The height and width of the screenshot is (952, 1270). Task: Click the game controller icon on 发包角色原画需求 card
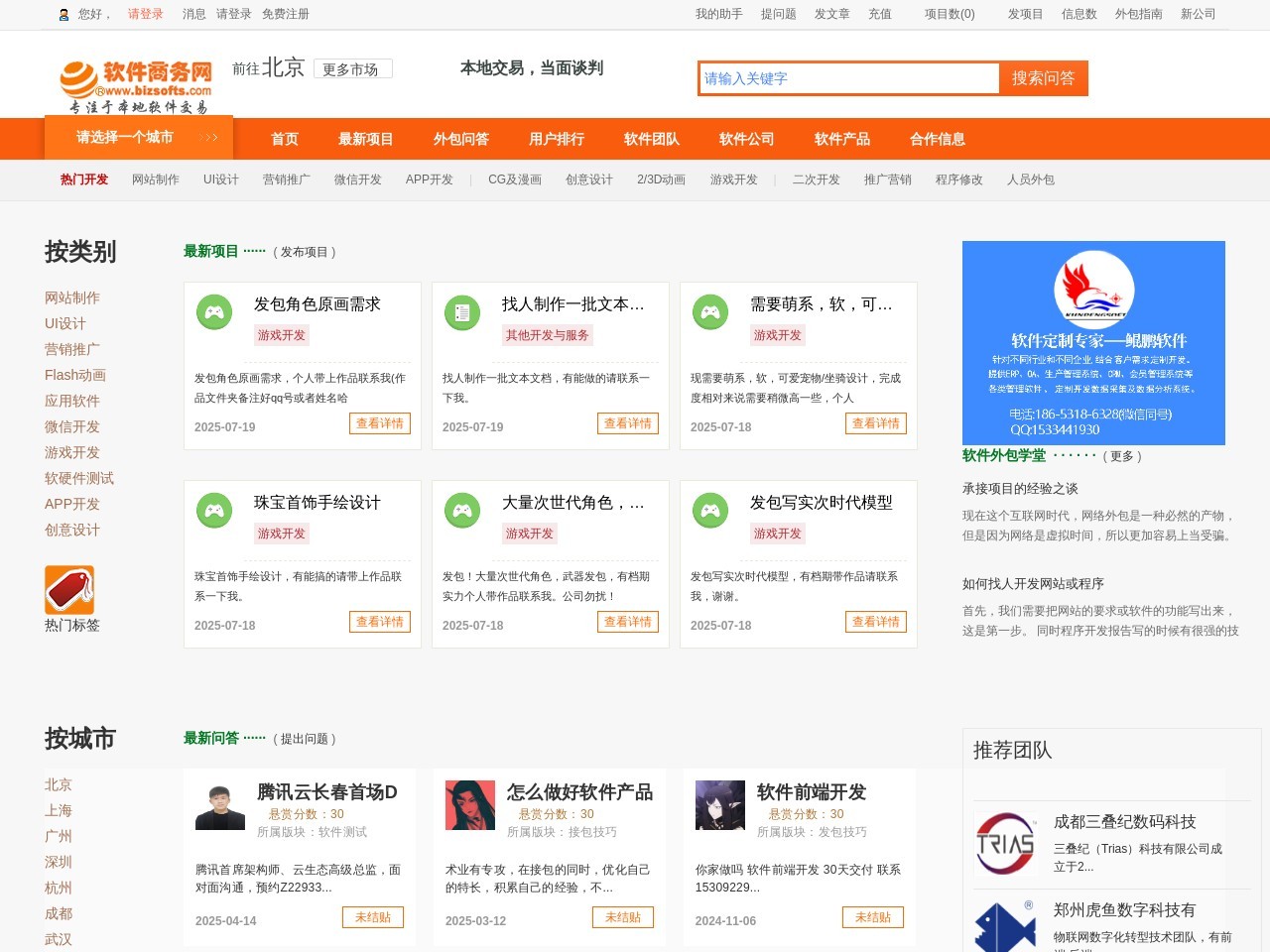[x=214, y=311]
